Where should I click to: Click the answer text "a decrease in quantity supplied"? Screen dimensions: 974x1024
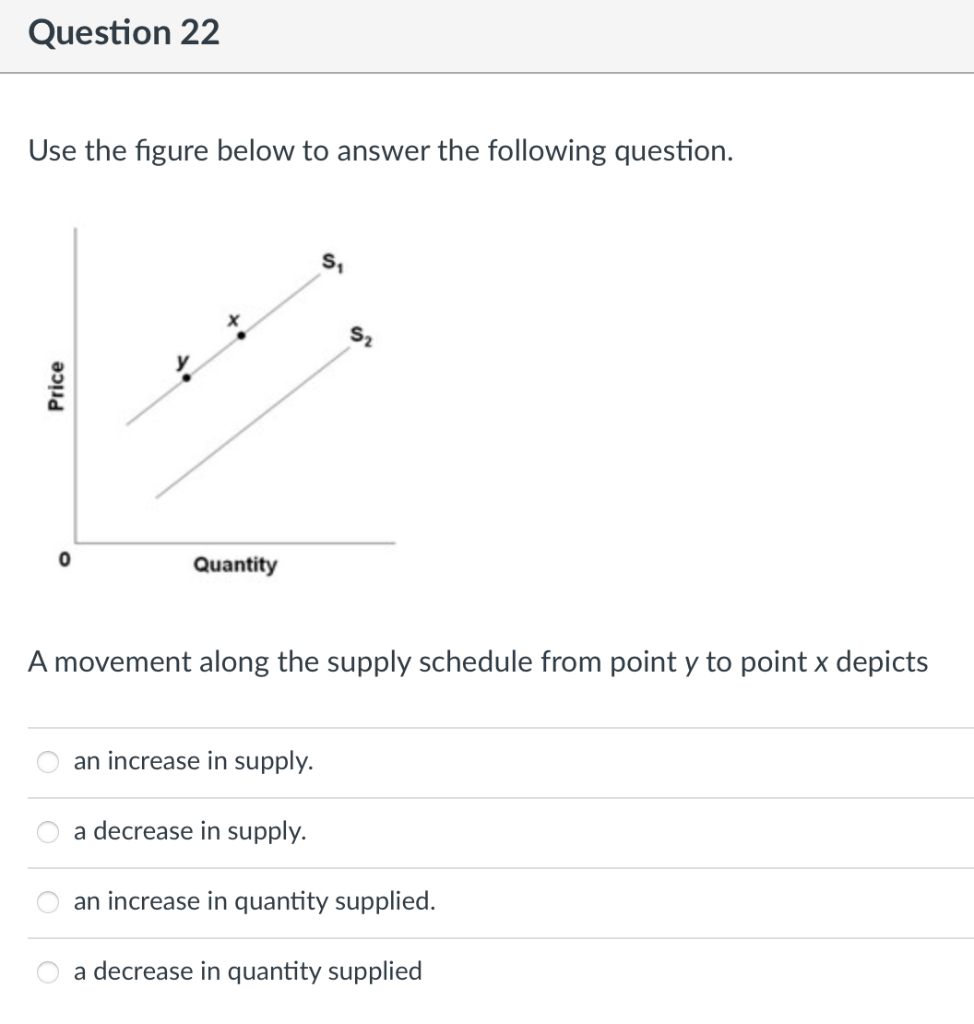tap(247, 971)
